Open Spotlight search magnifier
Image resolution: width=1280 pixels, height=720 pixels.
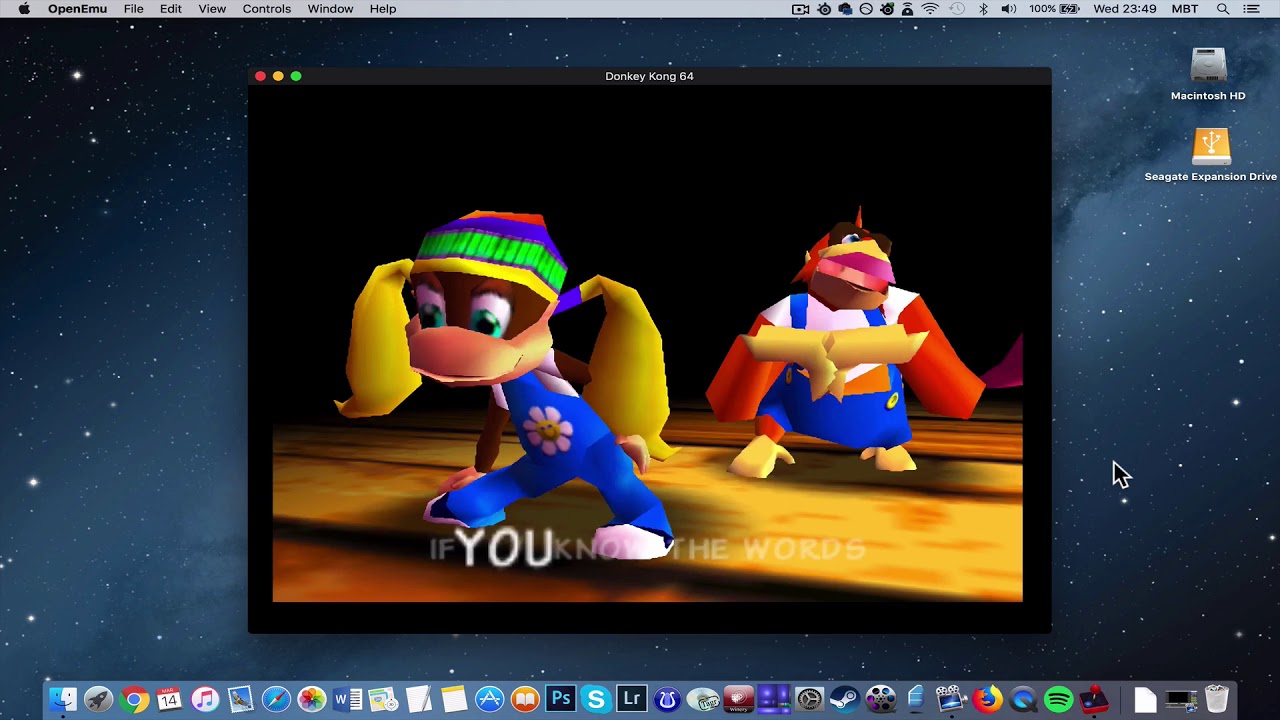pos(1222,9)
